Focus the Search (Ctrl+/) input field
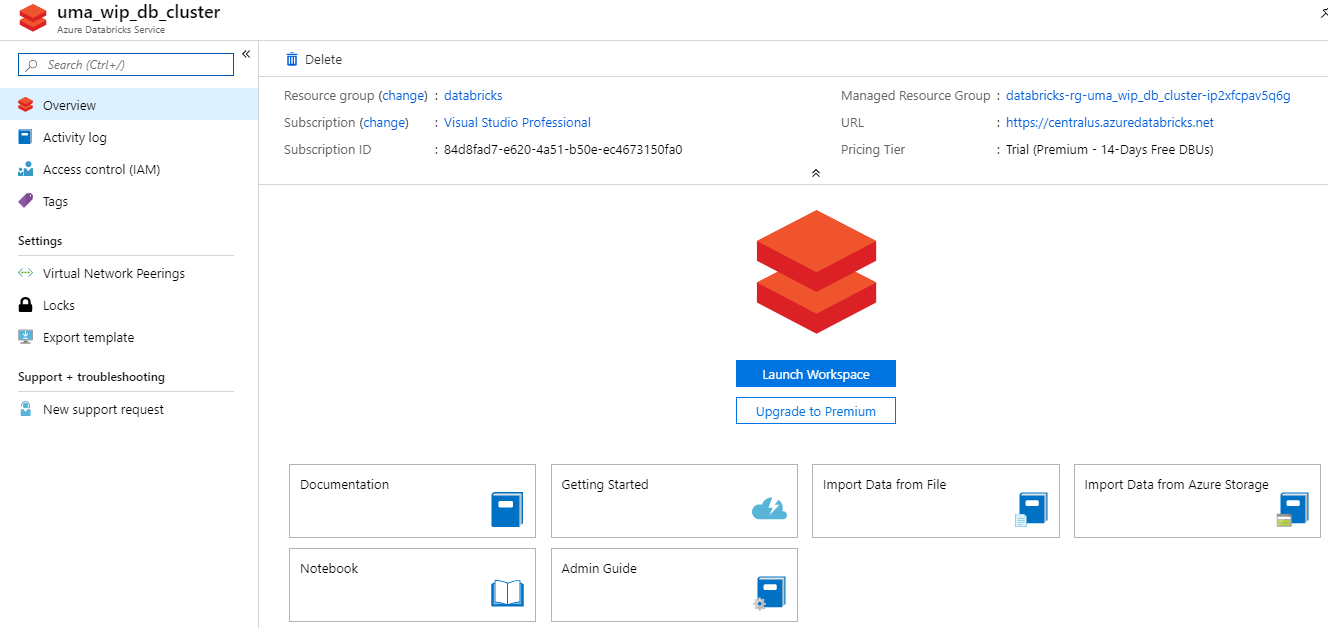This screenshot has width=1328, height=628. pos(126,65)
